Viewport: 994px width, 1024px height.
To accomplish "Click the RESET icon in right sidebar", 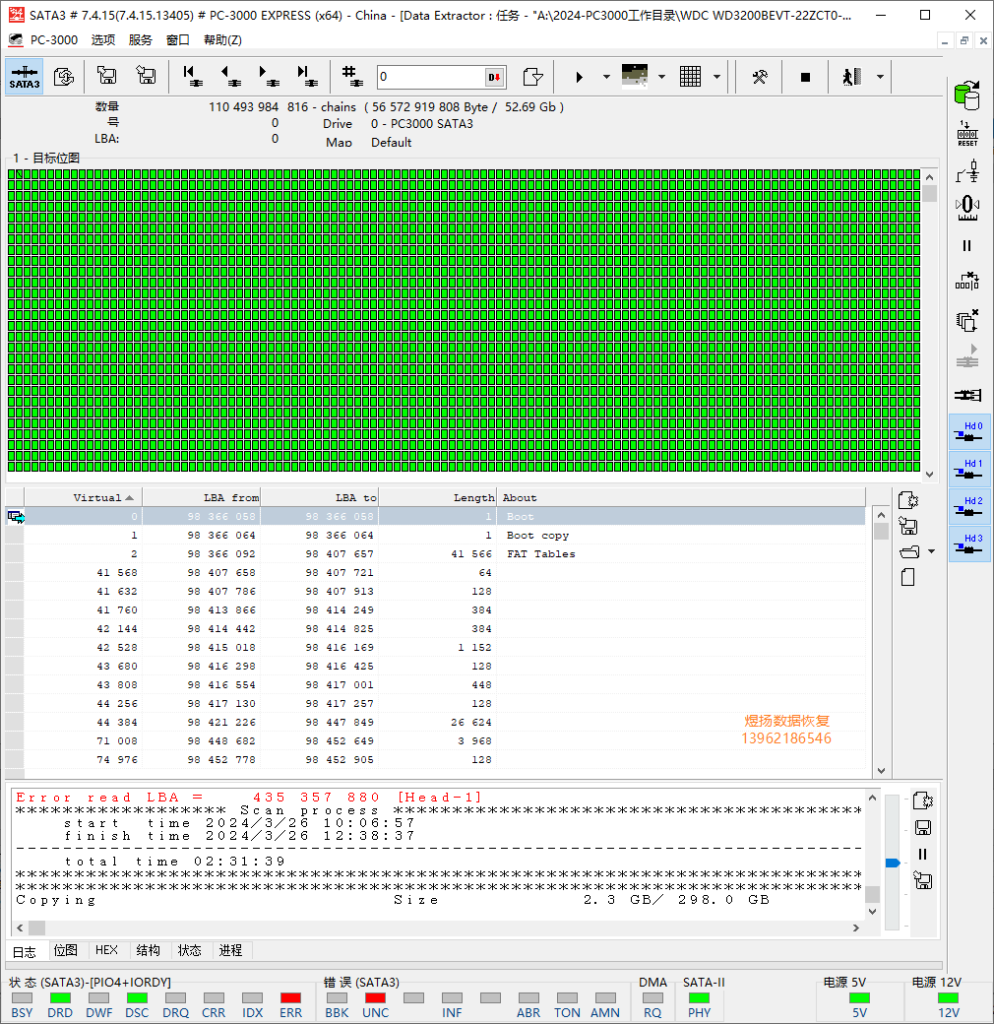I will pos(967,133).
